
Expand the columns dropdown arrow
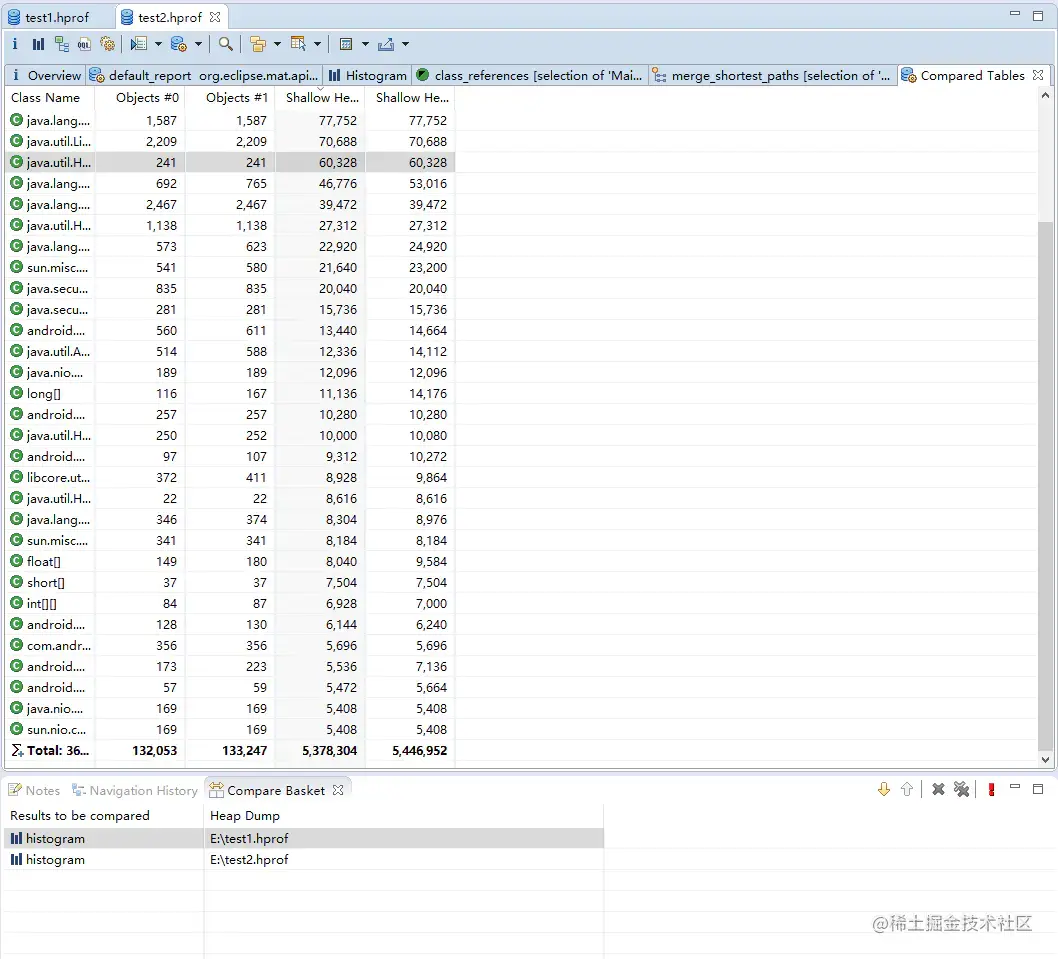click(x=317, y=45)
